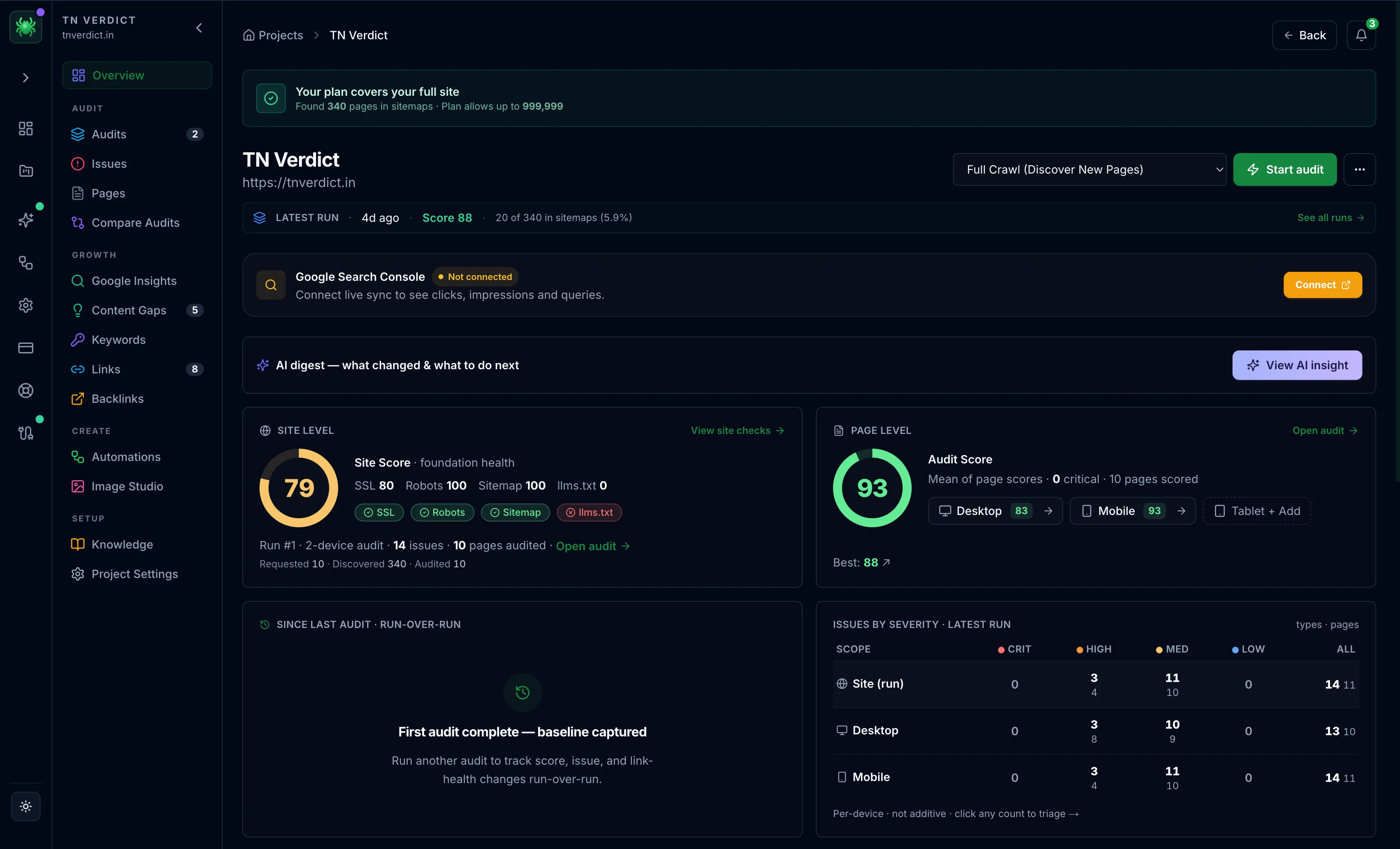Click the failed llms.txt badge
The width and height of the screenshot is (1400, 849).
[x=589, y=512]
